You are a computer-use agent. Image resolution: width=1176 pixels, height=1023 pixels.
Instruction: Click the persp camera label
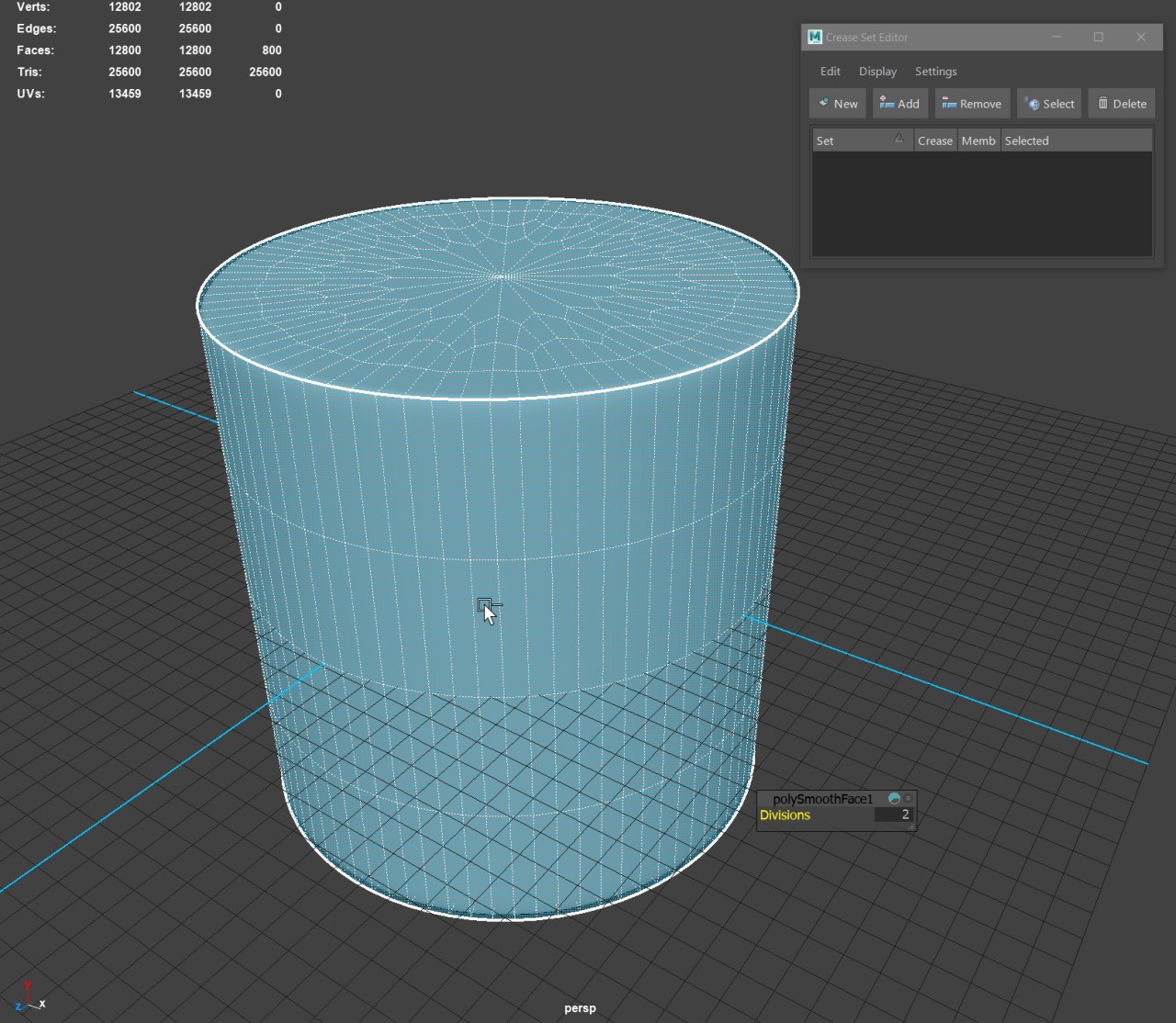580,1007
